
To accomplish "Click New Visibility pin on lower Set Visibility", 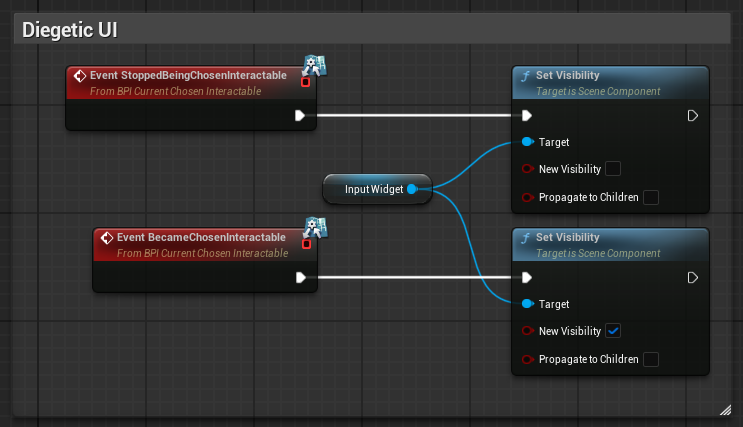I will tap(527, 331).
